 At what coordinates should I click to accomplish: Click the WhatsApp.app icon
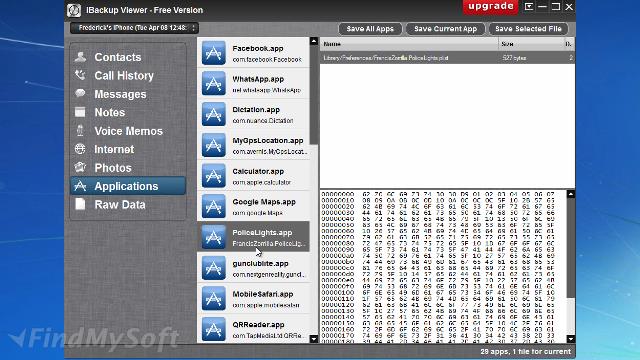coord(213,84)
